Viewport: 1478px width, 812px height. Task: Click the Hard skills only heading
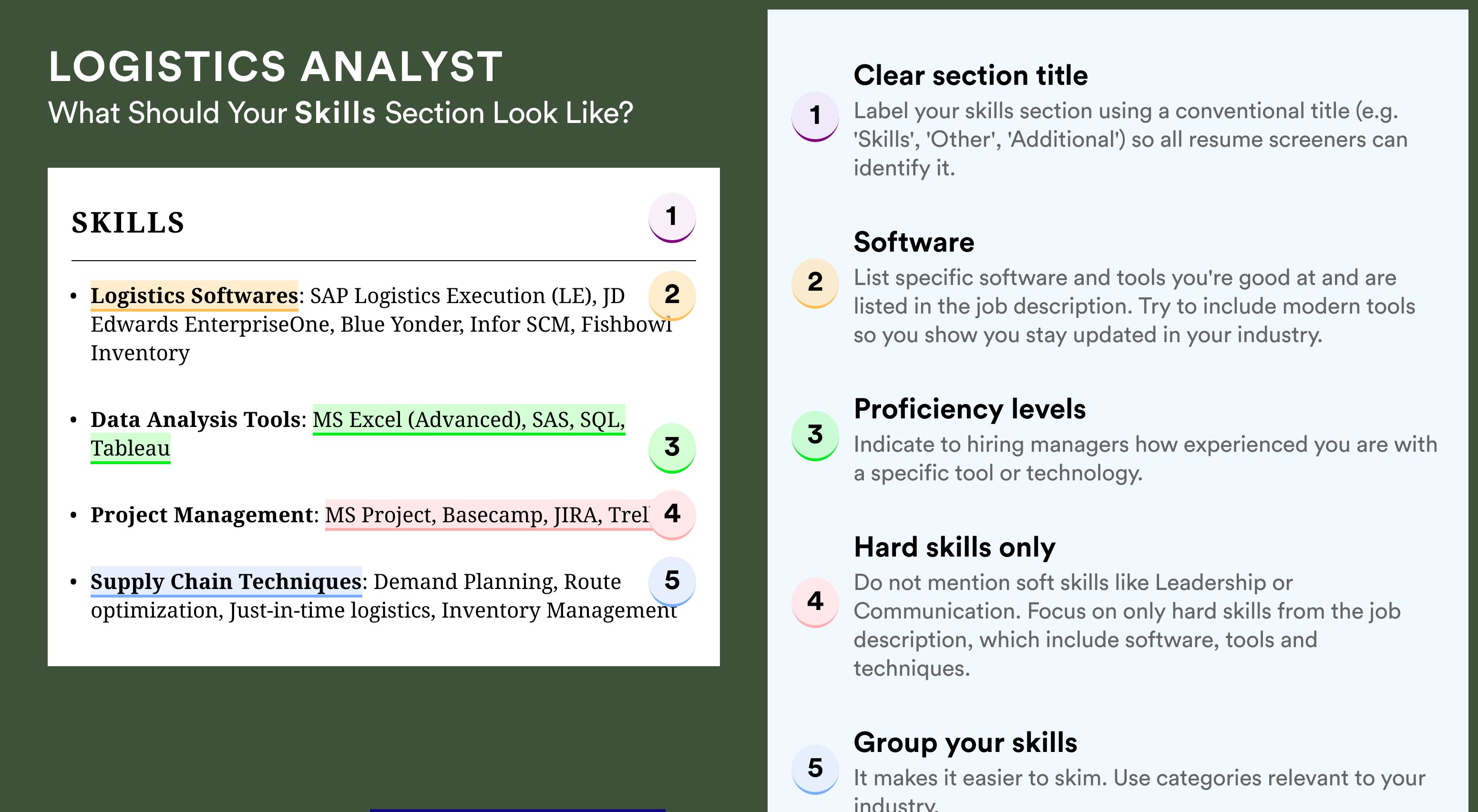[955, 547]
